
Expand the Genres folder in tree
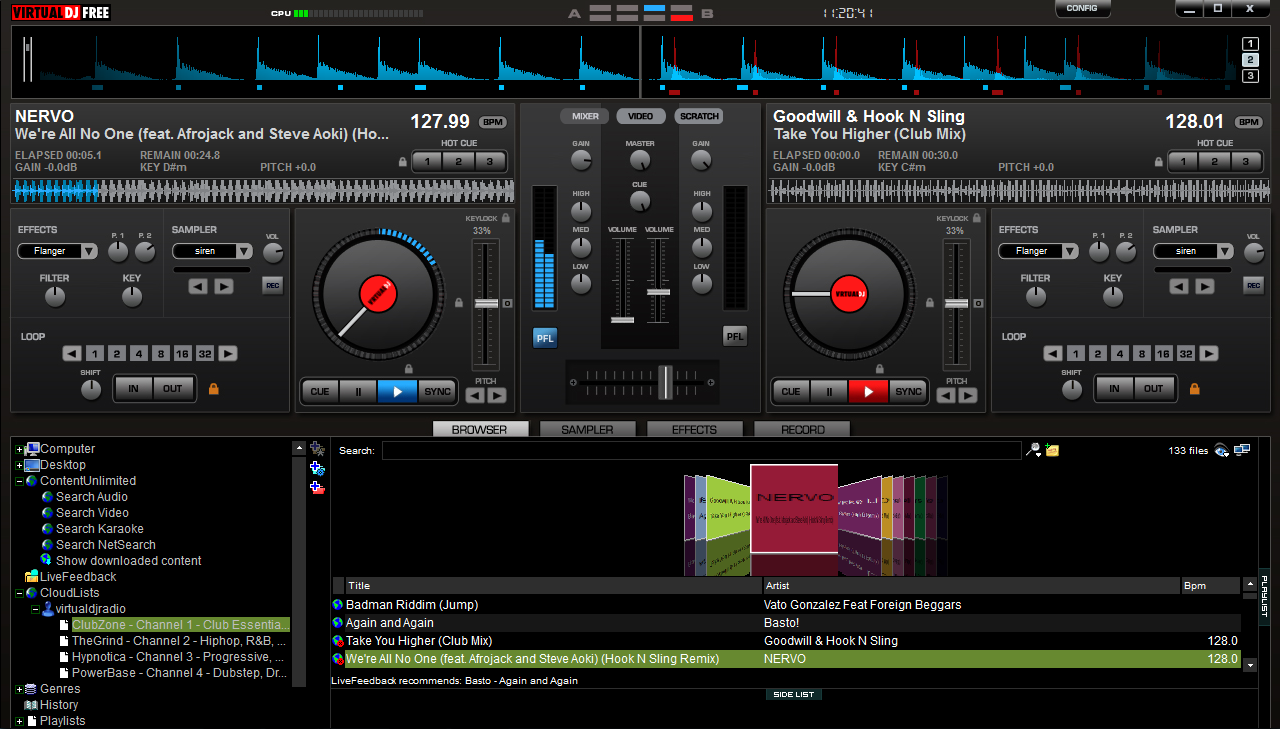click(19, 689)
